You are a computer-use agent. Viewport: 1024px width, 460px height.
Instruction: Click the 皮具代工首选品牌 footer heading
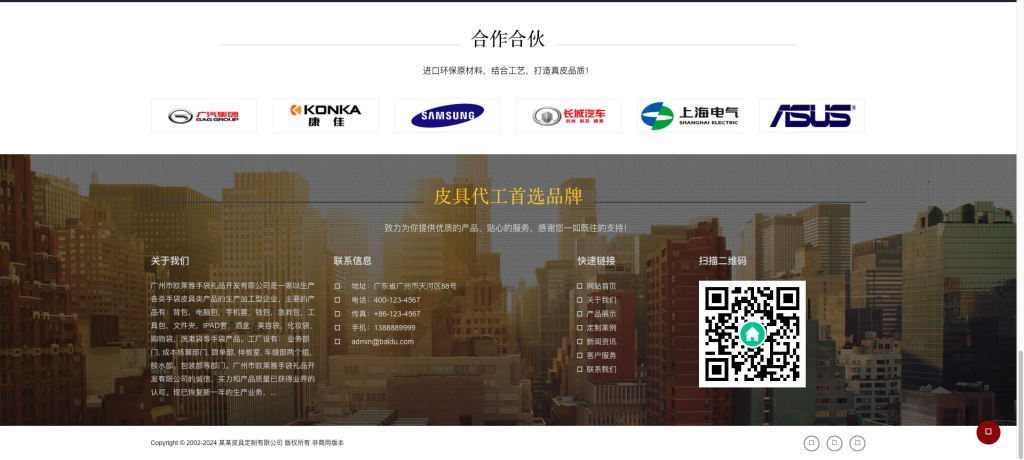[508, 196]
